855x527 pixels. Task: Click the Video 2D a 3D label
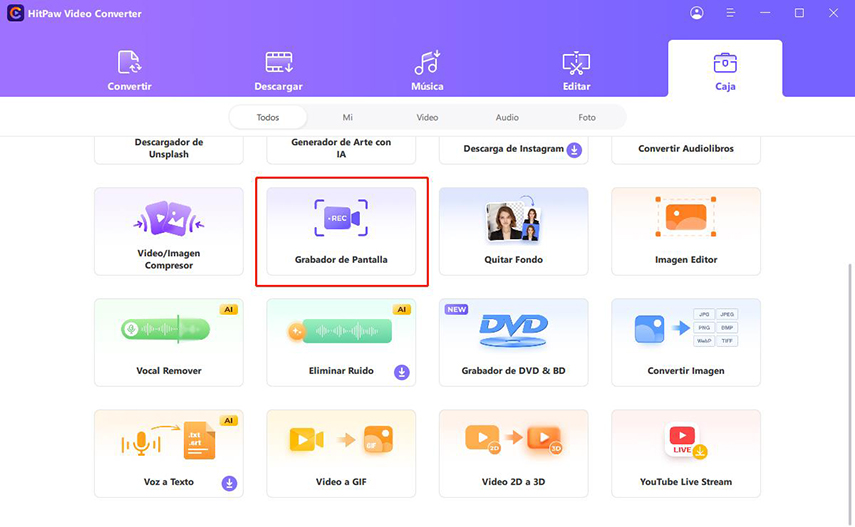click(x=514, y=482)
